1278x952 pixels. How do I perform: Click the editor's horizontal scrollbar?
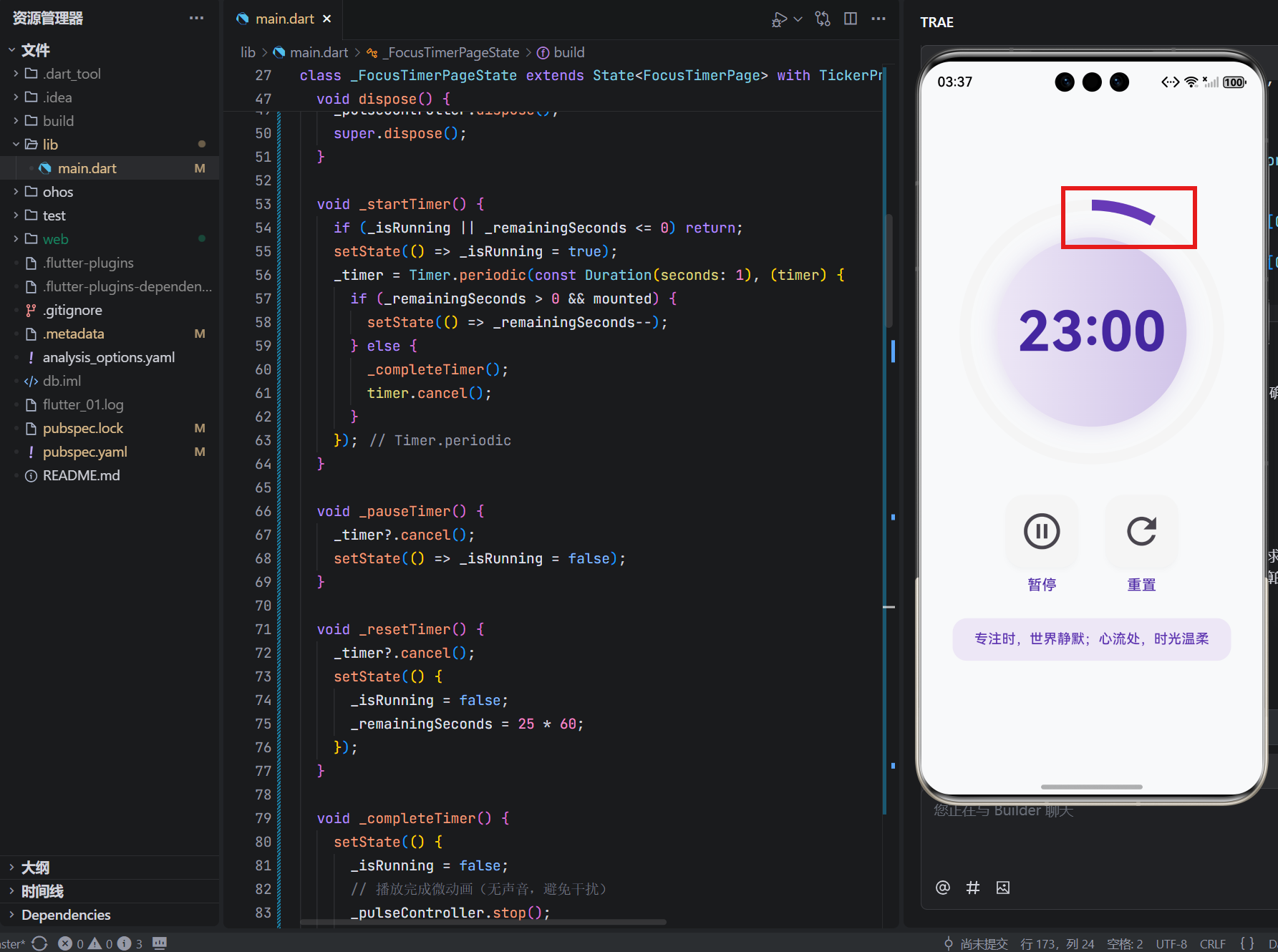point(483,922)
